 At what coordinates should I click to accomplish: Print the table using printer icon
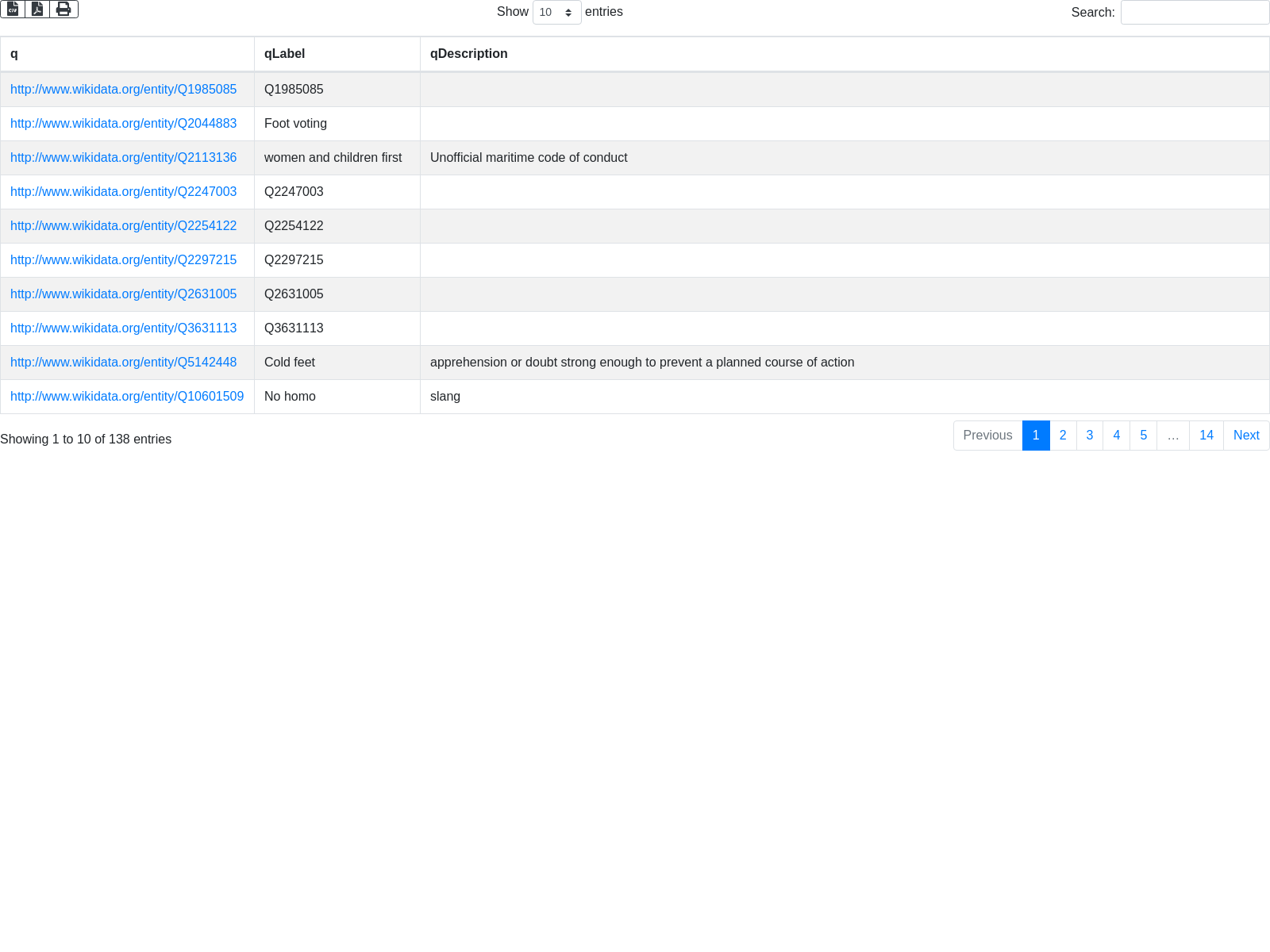(x=63, y=9)
